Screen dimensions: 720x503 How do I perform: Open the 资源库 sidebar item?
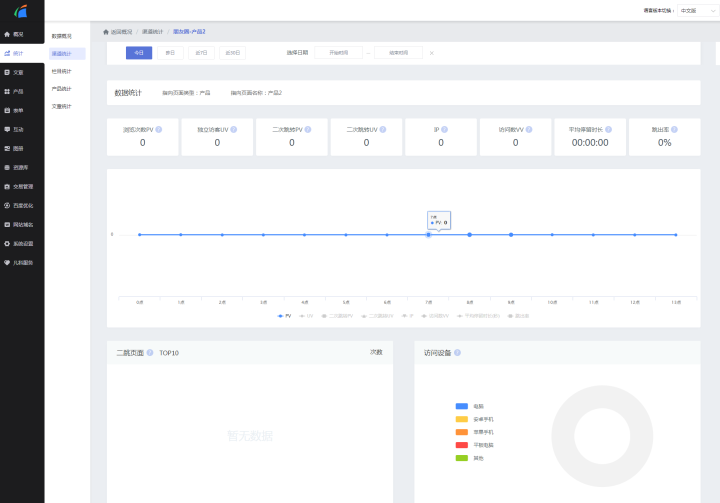click(x=22, y=168)
